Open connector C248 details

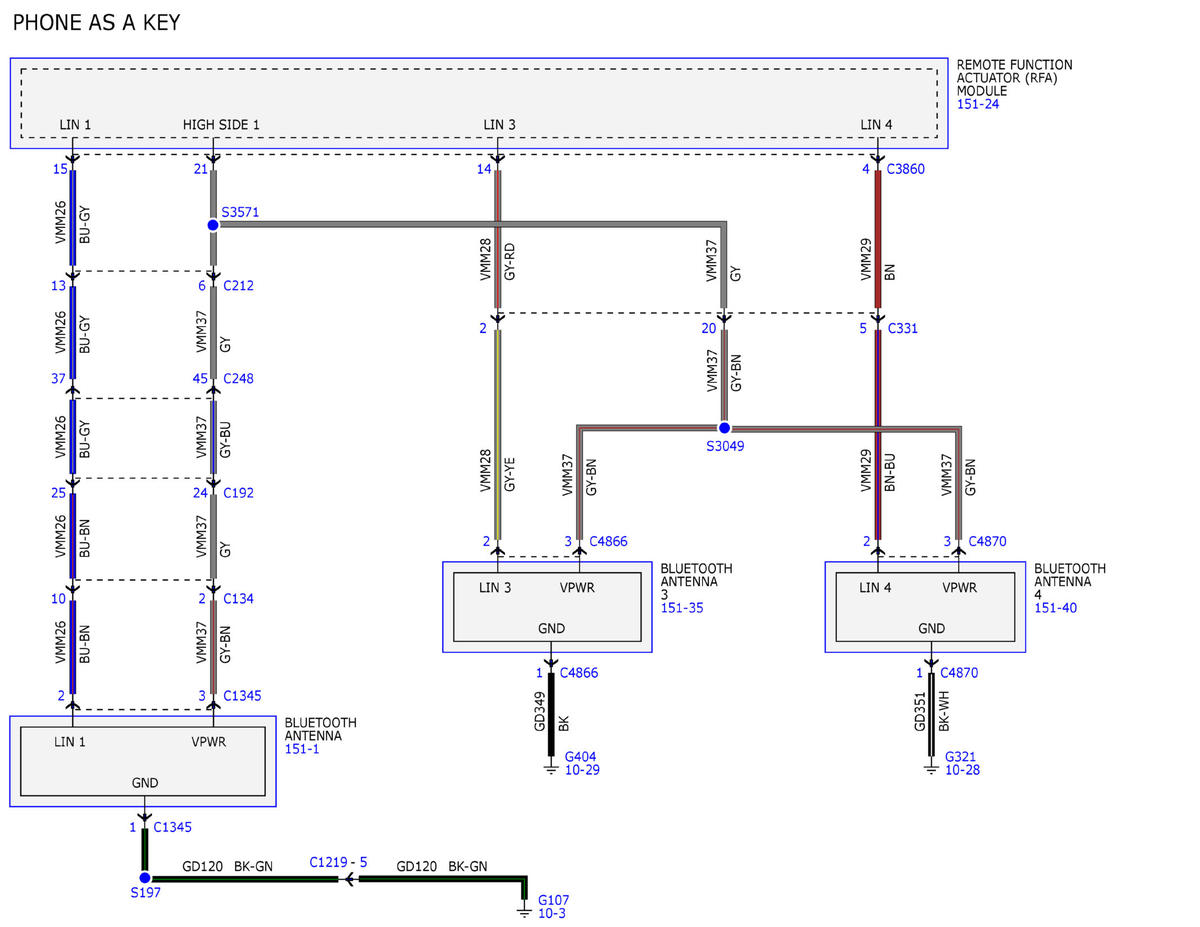238,379
